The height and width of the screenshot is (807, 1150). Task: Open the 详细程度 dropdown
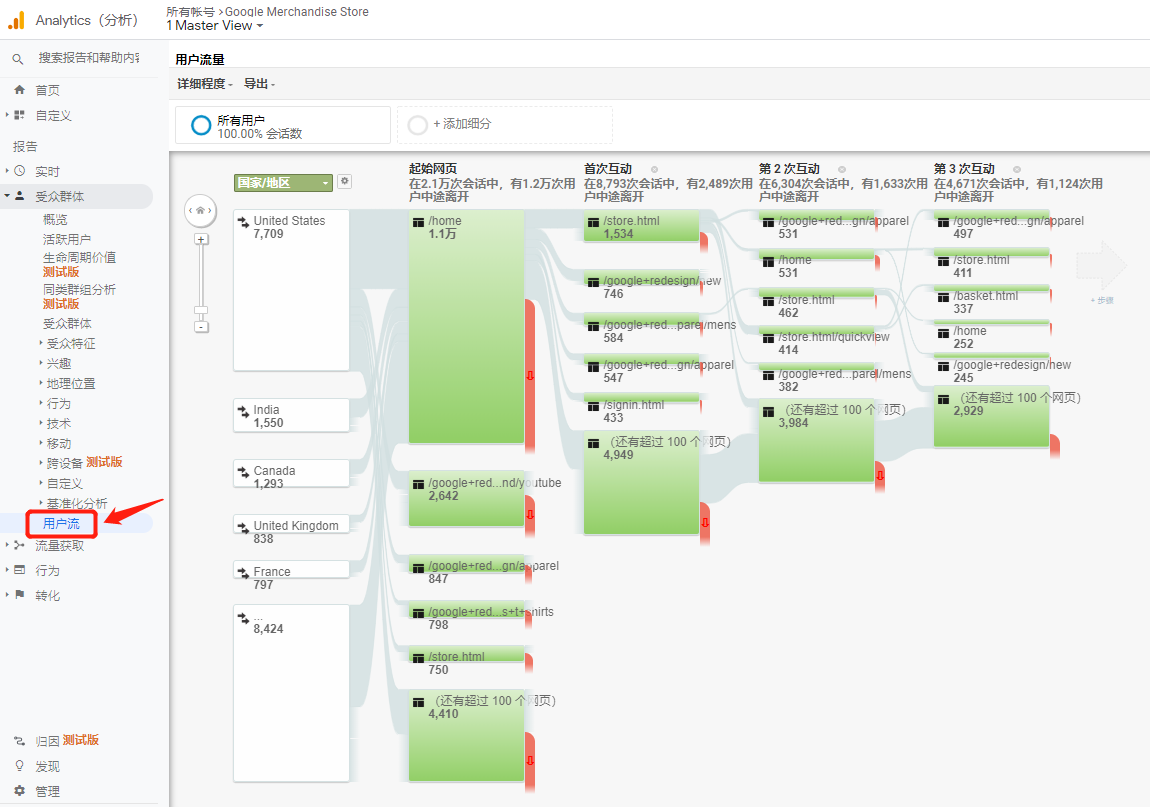pyautogui.click(x=205, y=84)
